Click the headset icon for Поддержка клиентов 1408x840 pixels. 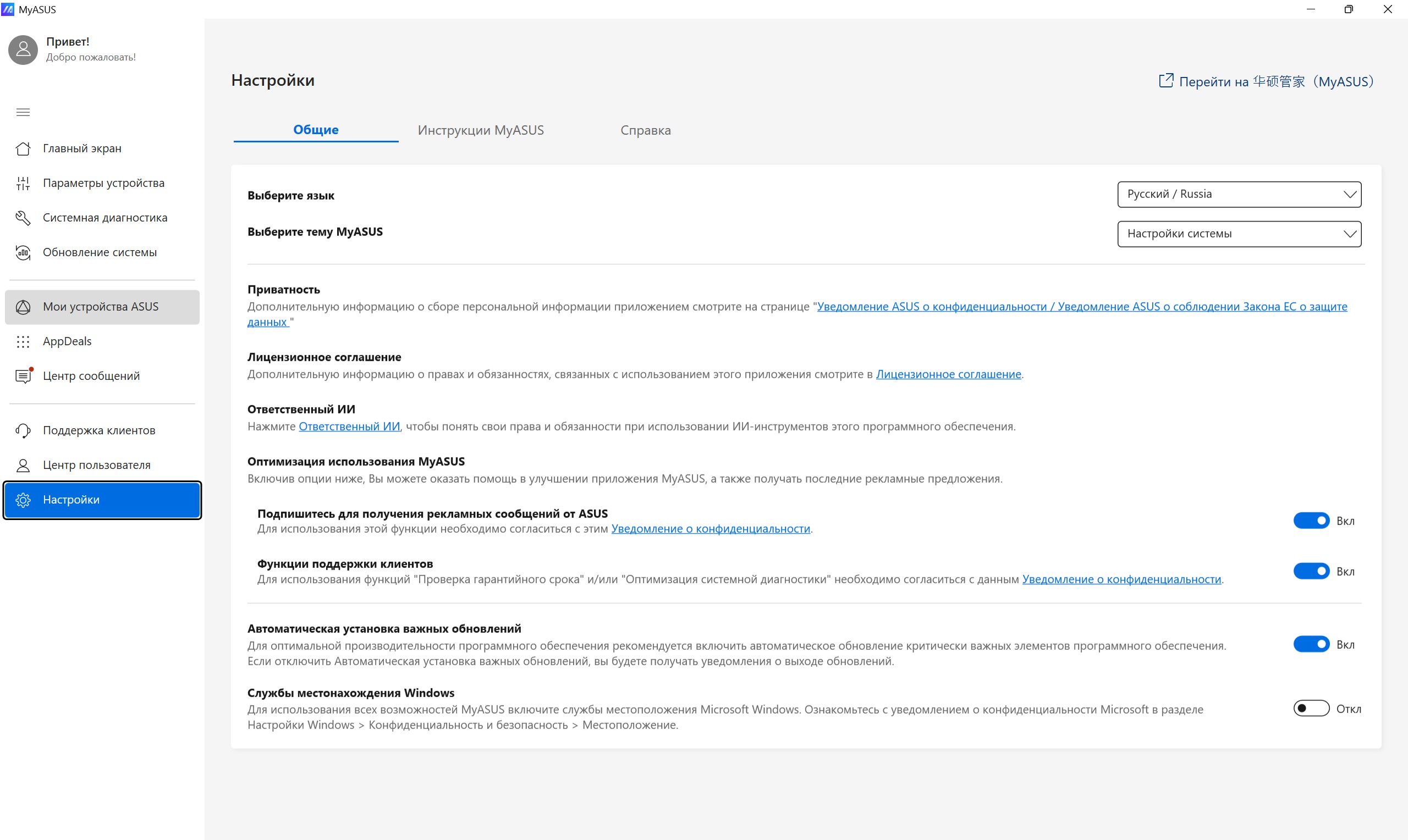point(23,431)
